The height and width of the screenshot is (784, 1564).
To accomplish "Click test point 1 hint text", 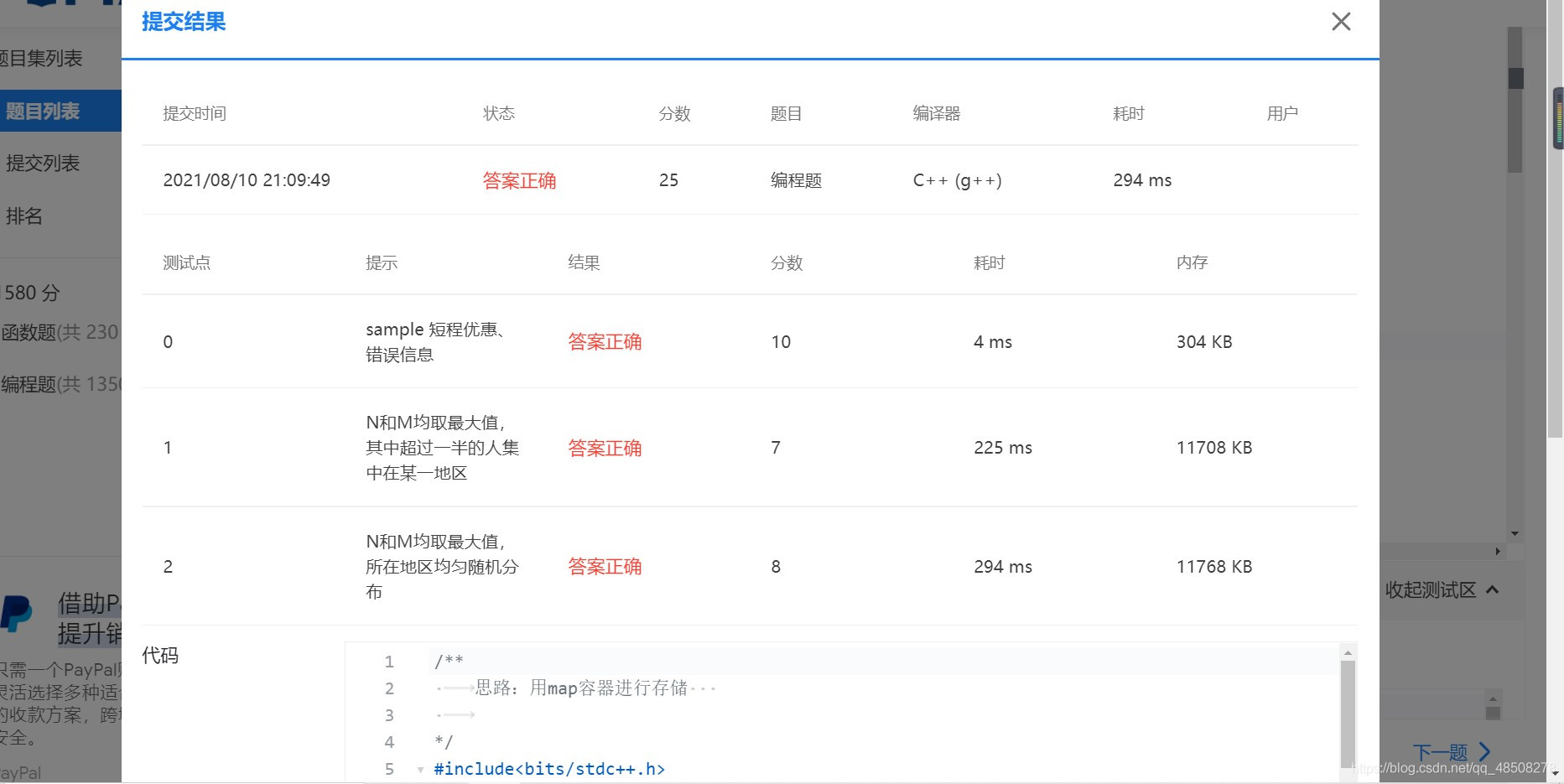I will coord(442,448).
